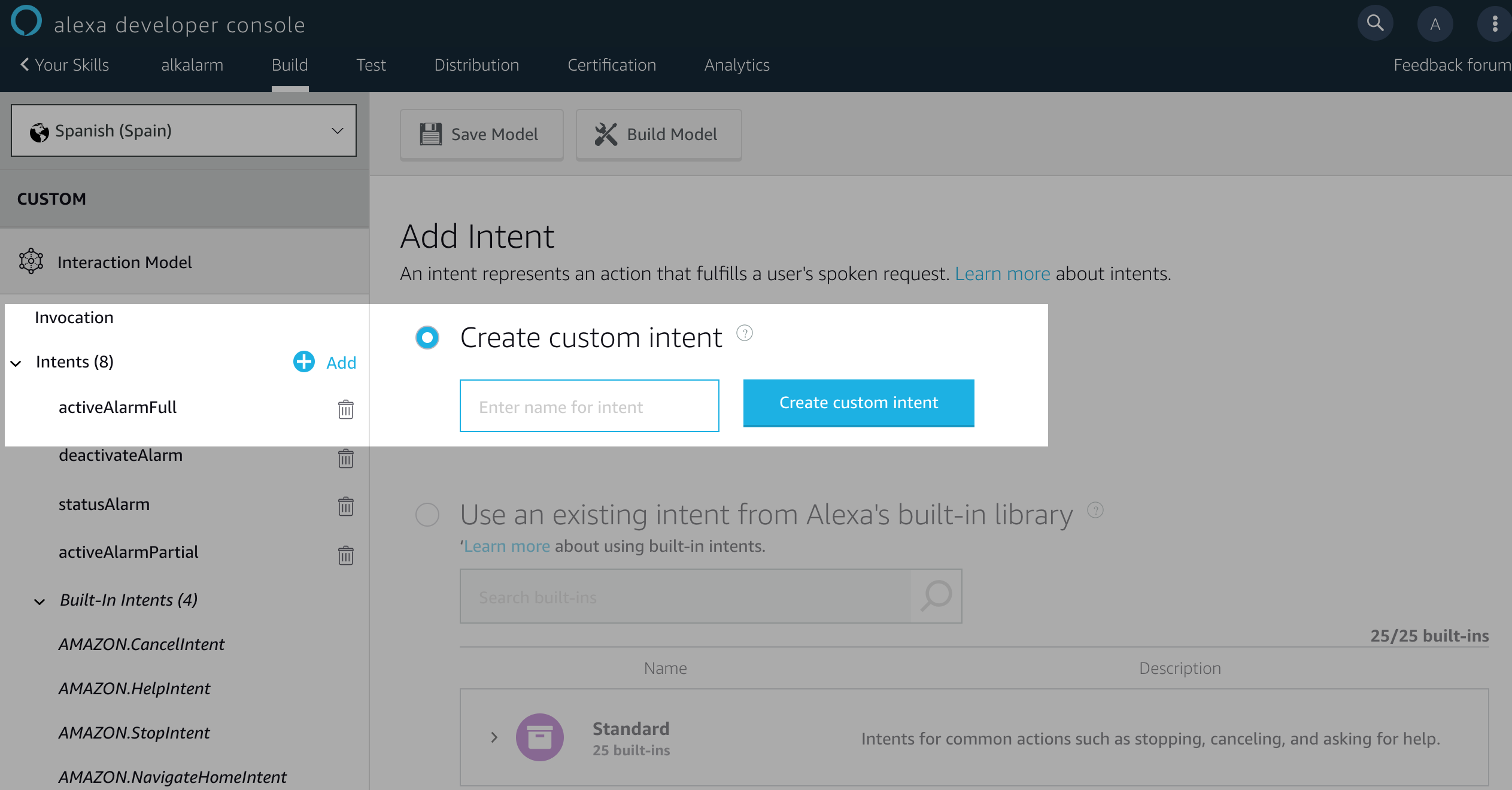Click the delete icon next to deactivateAlarm
The width and height of the screenshot is (1512, 790).
point(346,457)
